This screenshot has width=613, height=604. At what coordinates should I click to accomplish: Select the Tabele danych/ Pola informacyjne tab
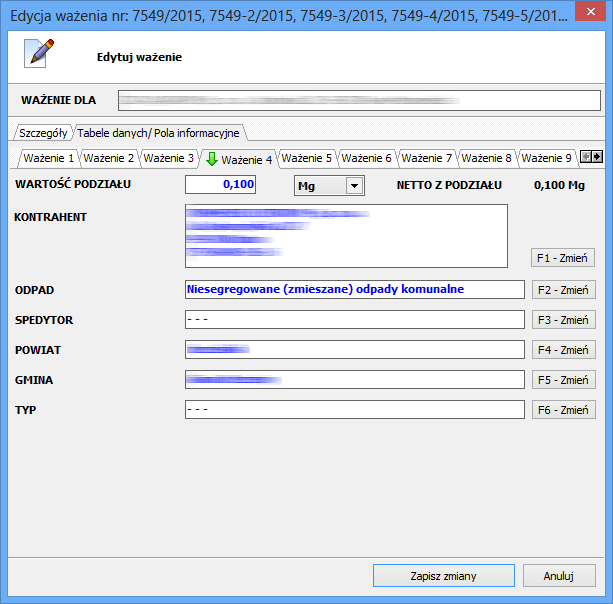pos(157,132)
